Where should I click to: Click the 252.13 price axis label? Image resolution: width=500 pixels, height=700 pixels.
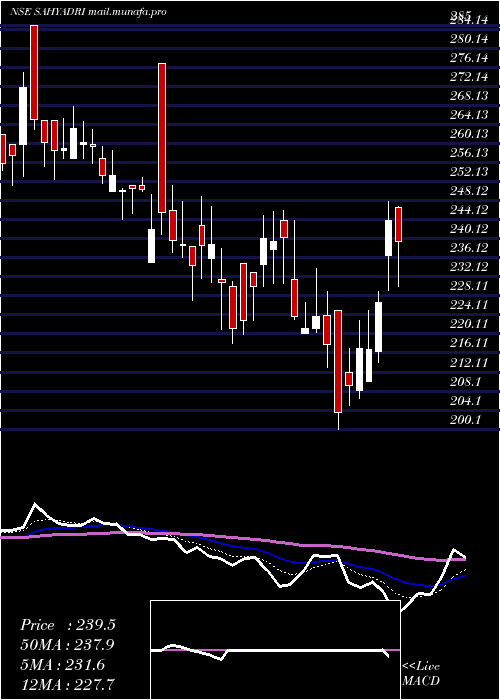pyautogui.click(x=469, y=172)
